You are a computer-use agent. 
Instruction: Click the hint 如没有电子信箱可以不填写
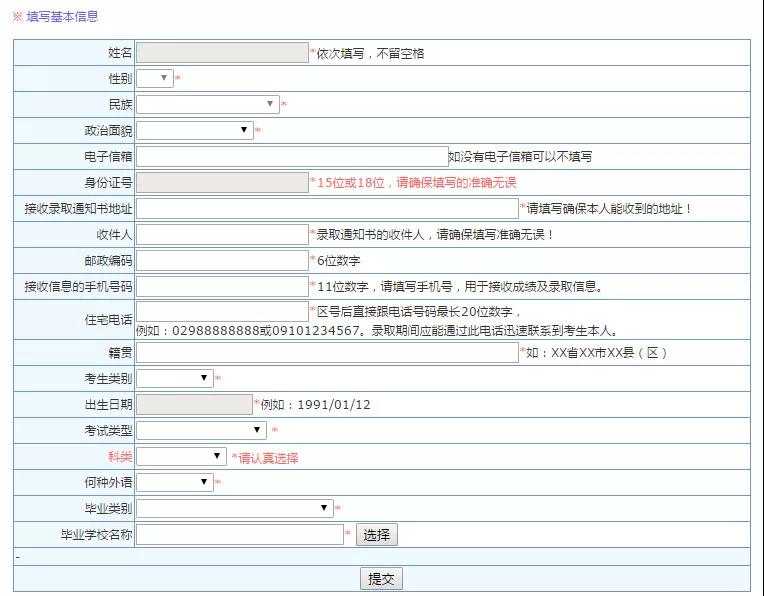point(520,156)
